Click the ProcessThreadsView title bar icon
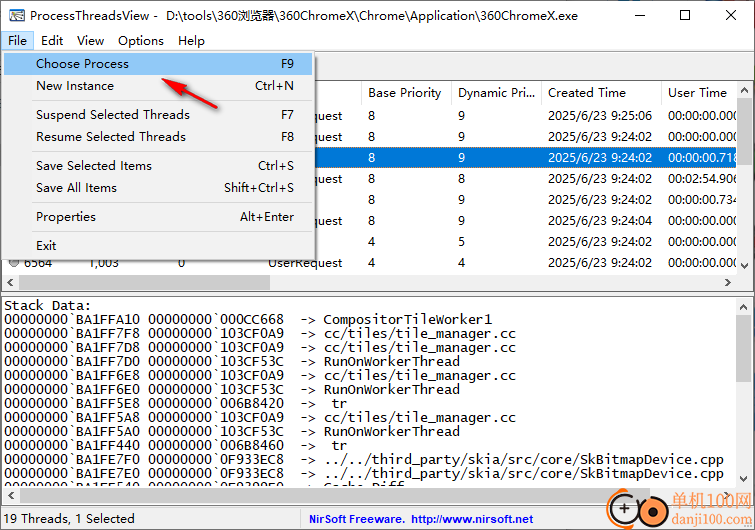The width and height of the screenshot is (755, 530). click(x=17, y=15)
